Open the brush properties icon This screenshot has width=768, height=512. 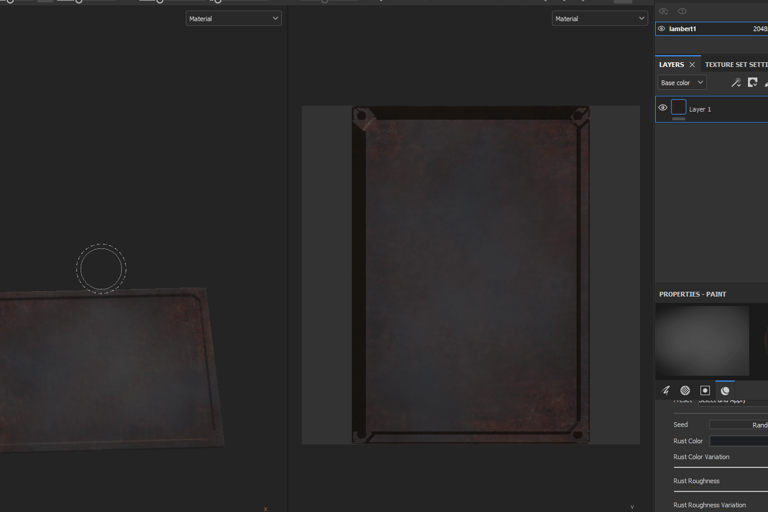pos(665,390)
